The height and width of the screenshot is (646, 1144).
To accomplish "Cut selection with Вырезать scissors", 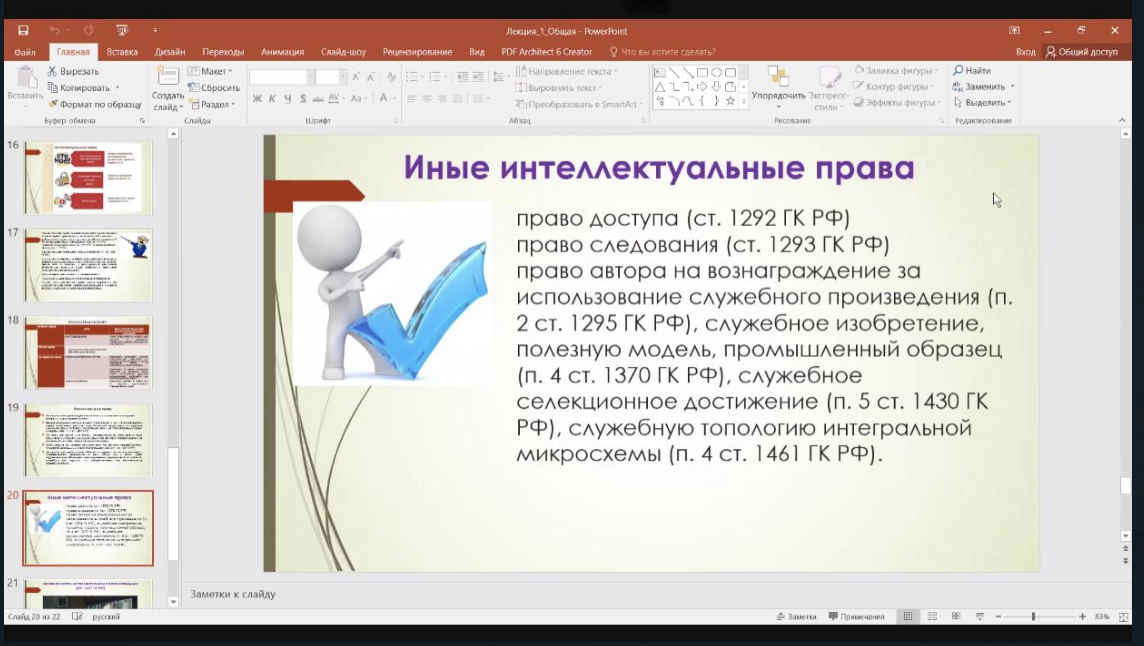I will coord(73,72).
